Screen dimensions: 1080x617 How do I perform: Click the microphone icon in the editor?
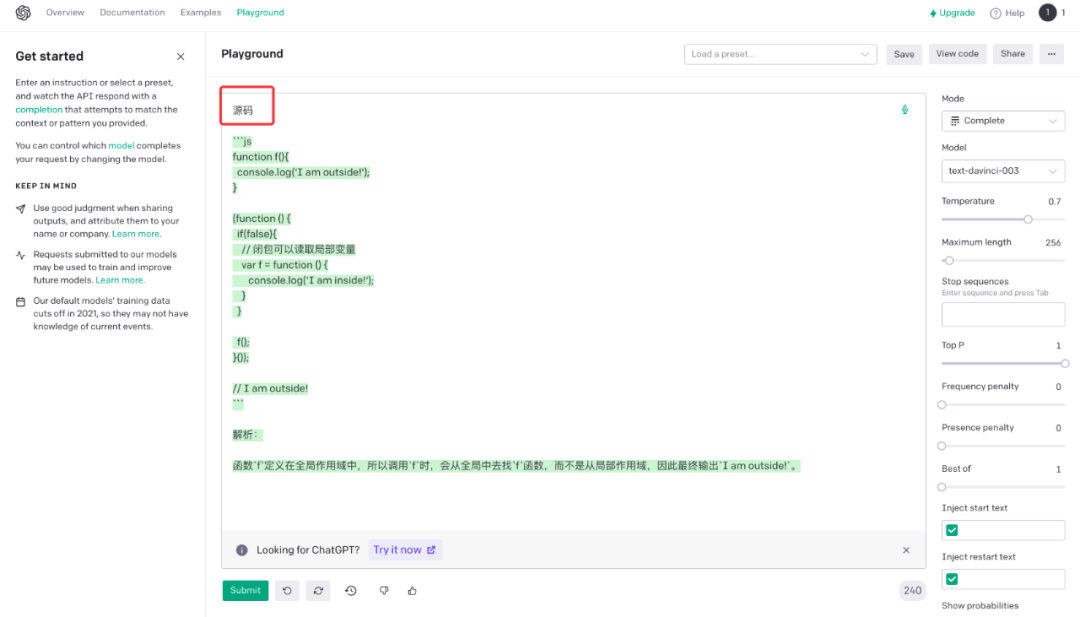[905, 109]
